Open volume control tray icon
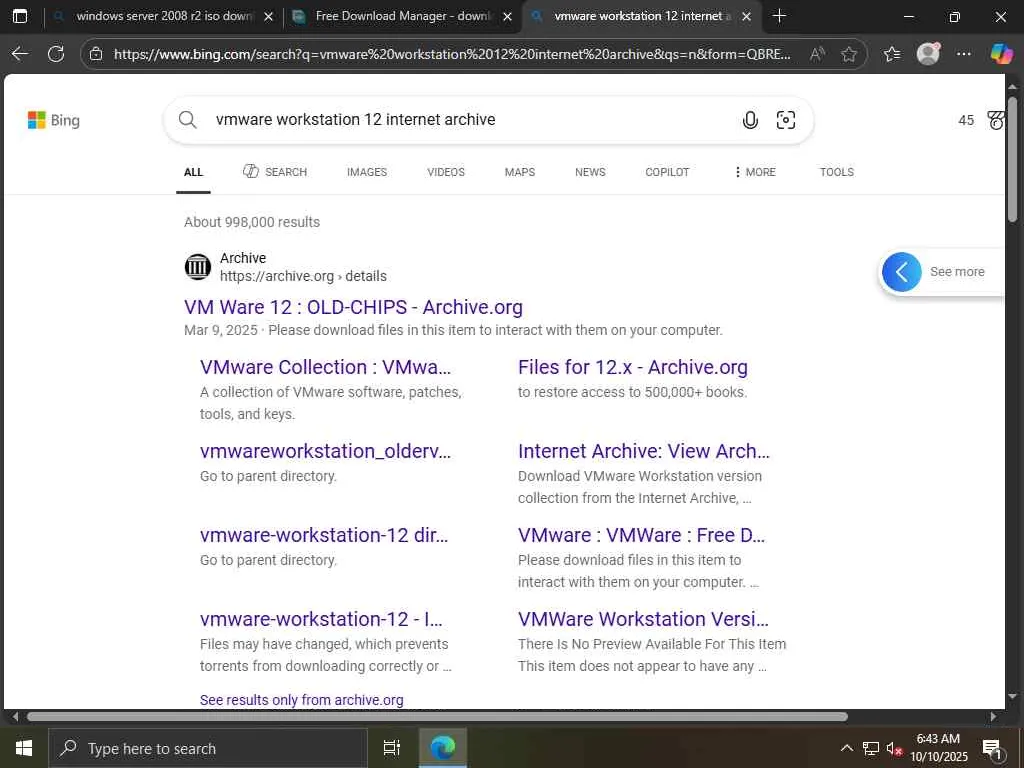The image size is (1024, 768). coord(894,748)
